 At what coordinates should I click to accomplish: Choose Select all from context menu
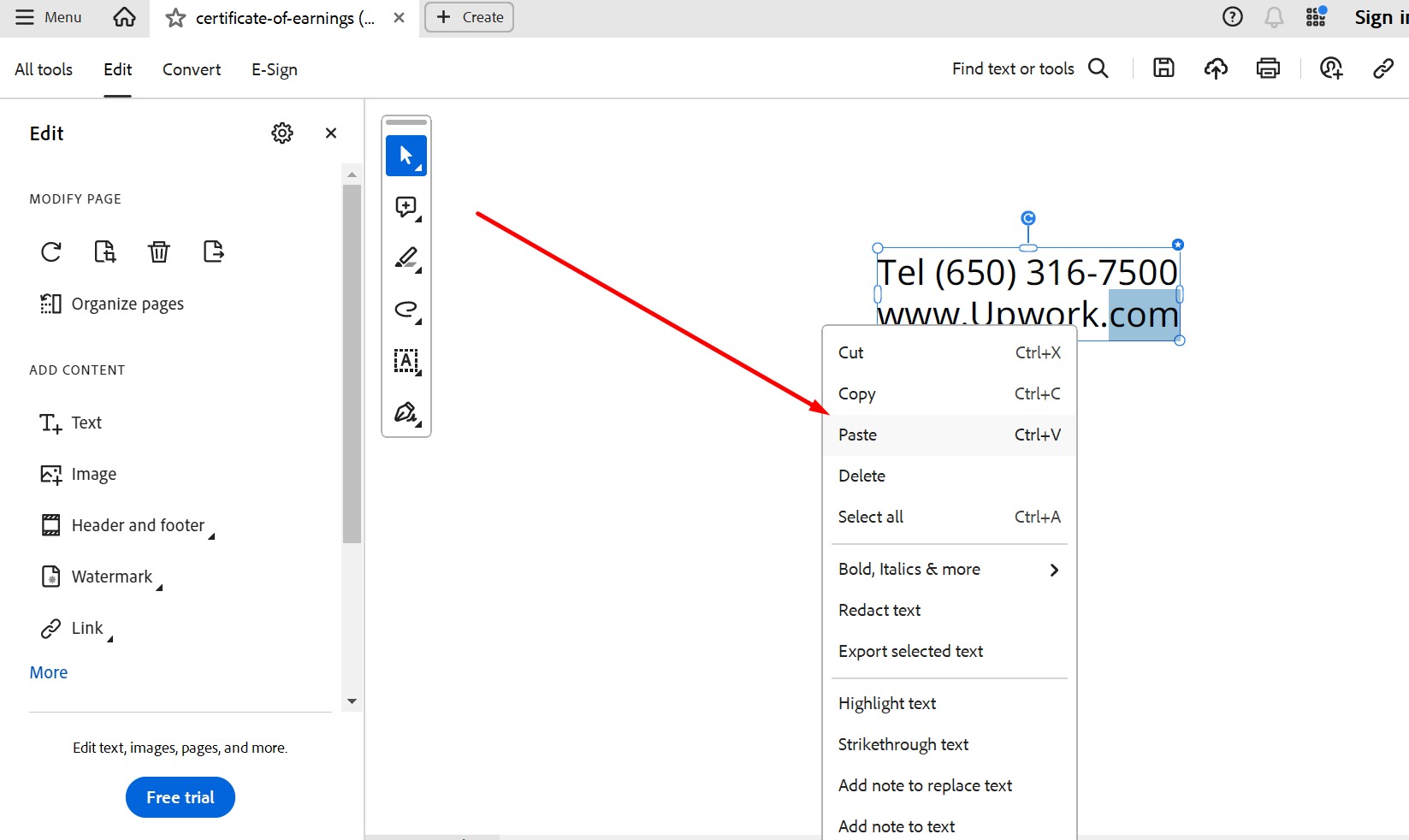point(950,517)
